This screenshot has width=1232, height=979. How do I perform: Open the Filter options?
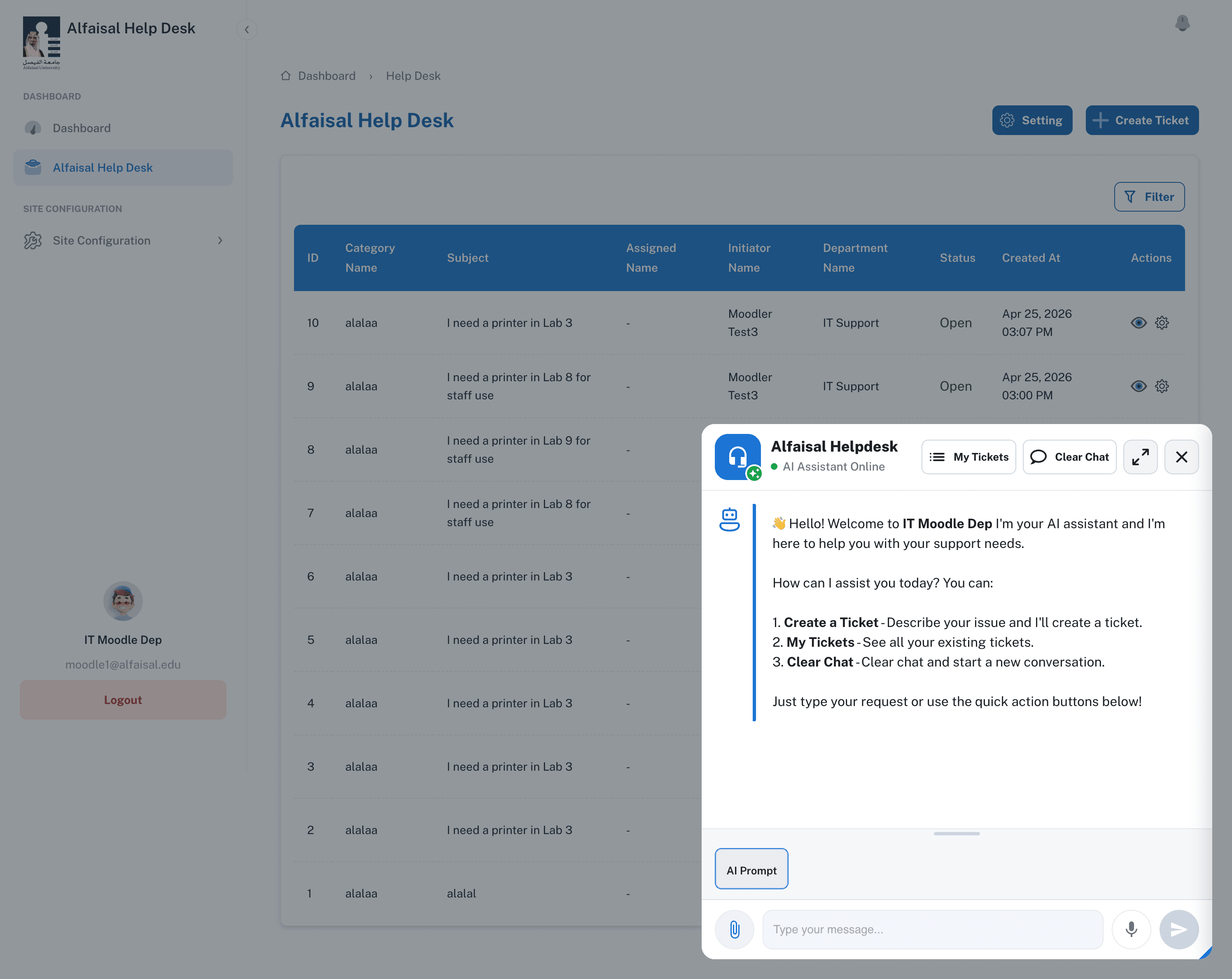pyautogui.click(x=1149, y=197)
